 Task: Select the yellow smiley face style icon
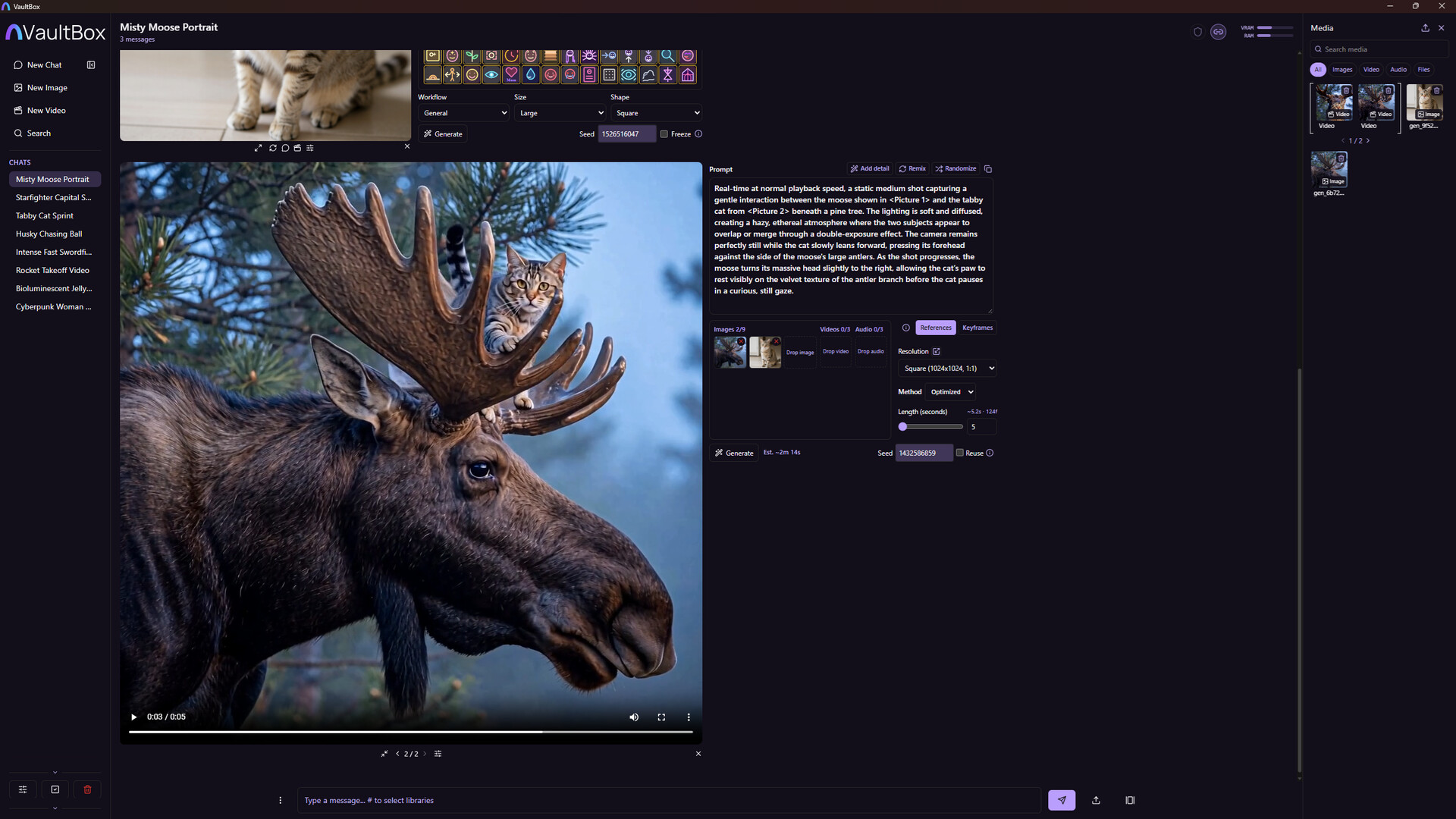click(472, 75)
